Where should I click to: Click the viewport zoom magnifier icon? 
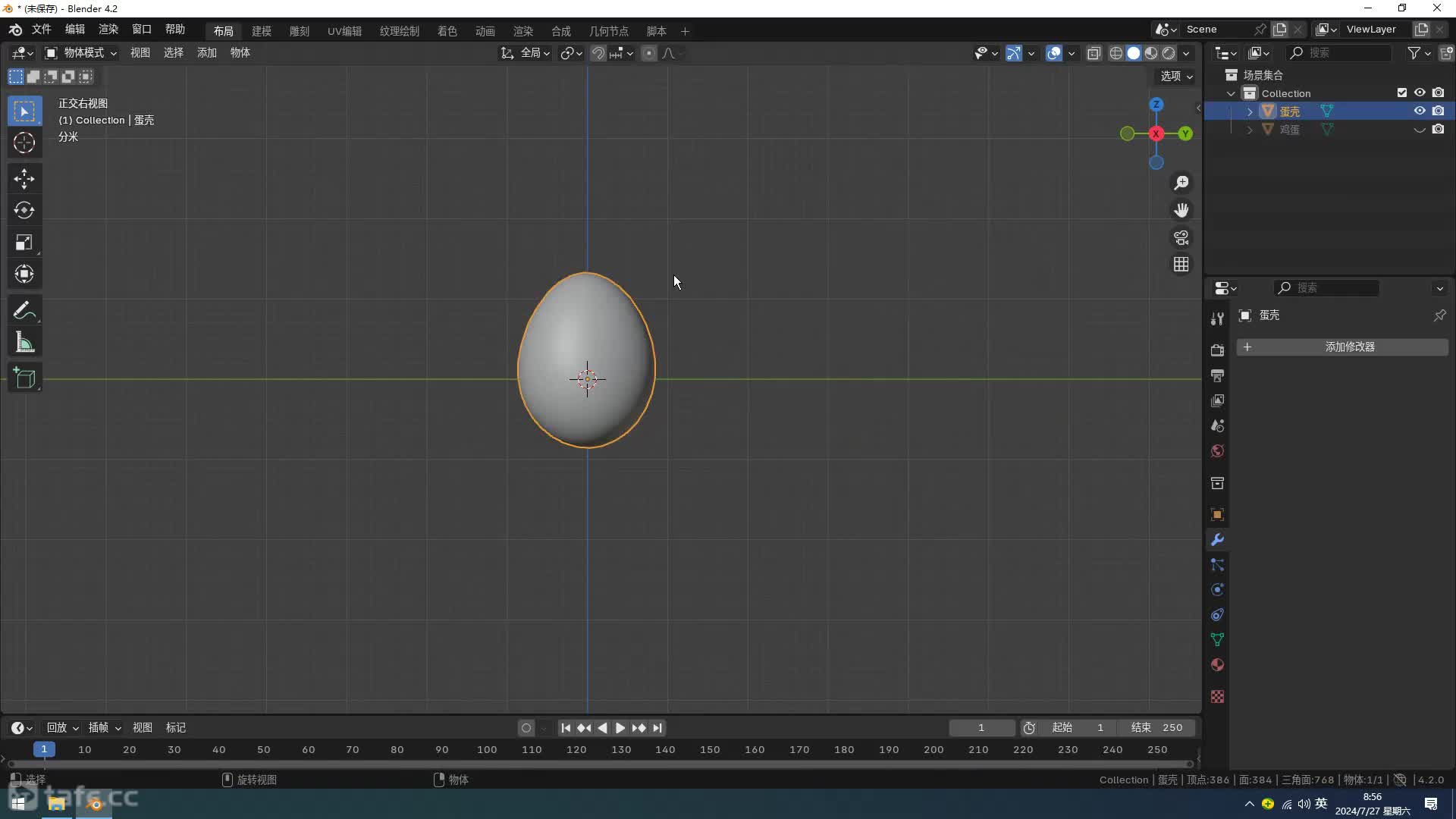pos(1181,183)
